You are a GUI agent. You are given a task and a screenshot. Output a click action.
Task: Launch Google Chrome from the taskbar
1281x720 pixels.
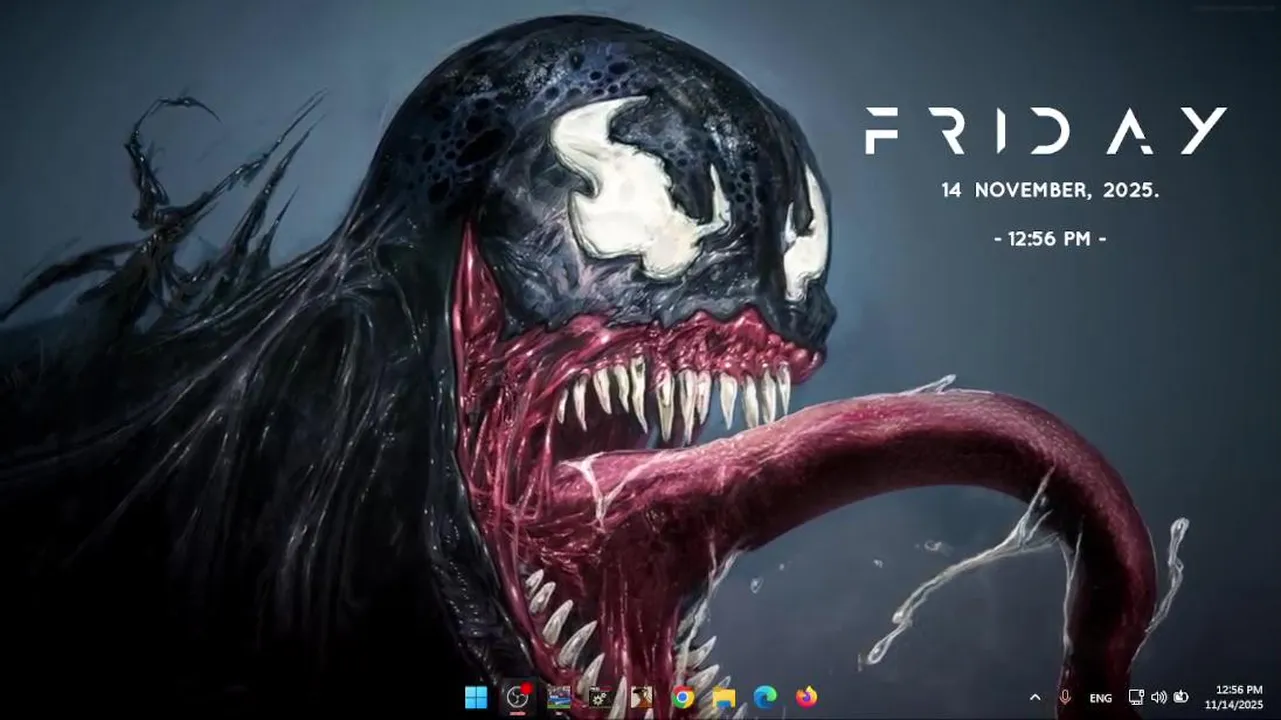pyautogui.click(x=683, y=697)
